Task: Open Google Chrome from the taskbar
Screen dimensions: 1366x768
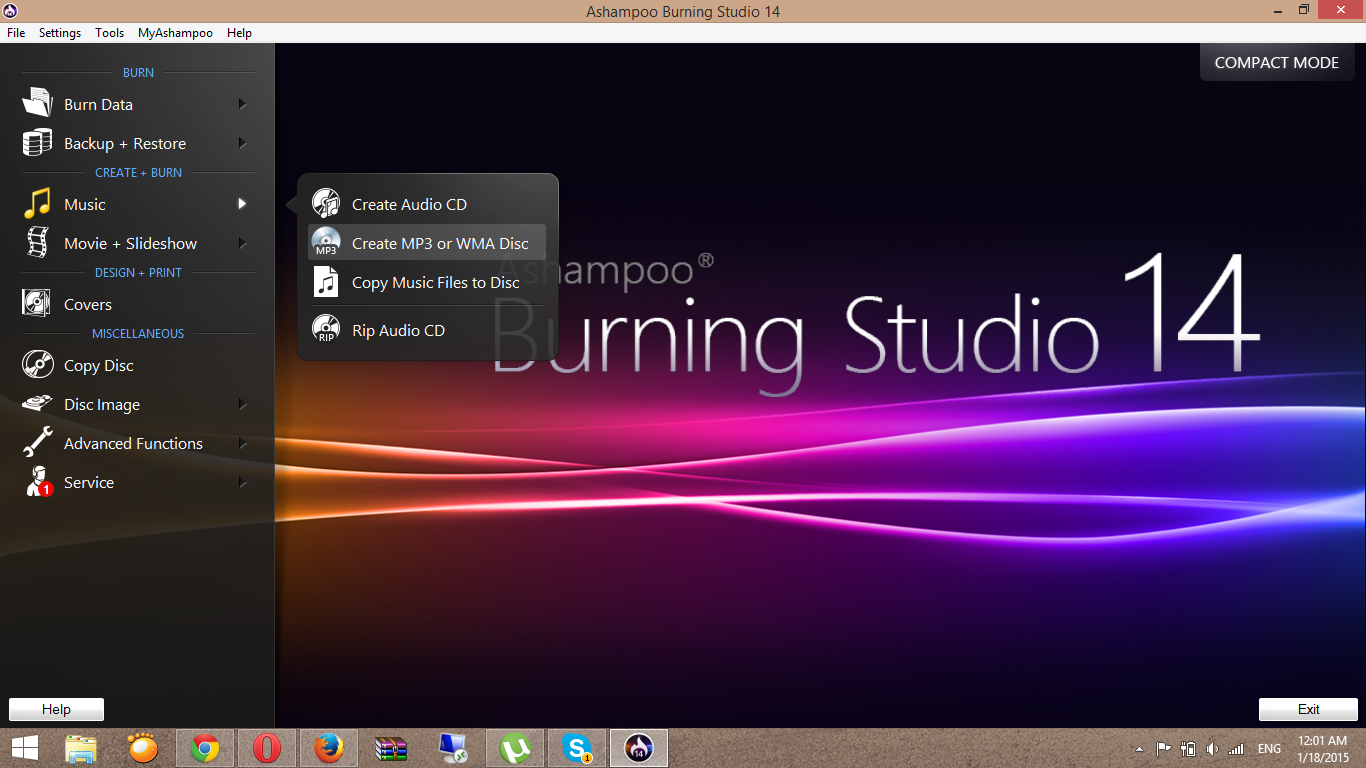Action: click(206, 748)
